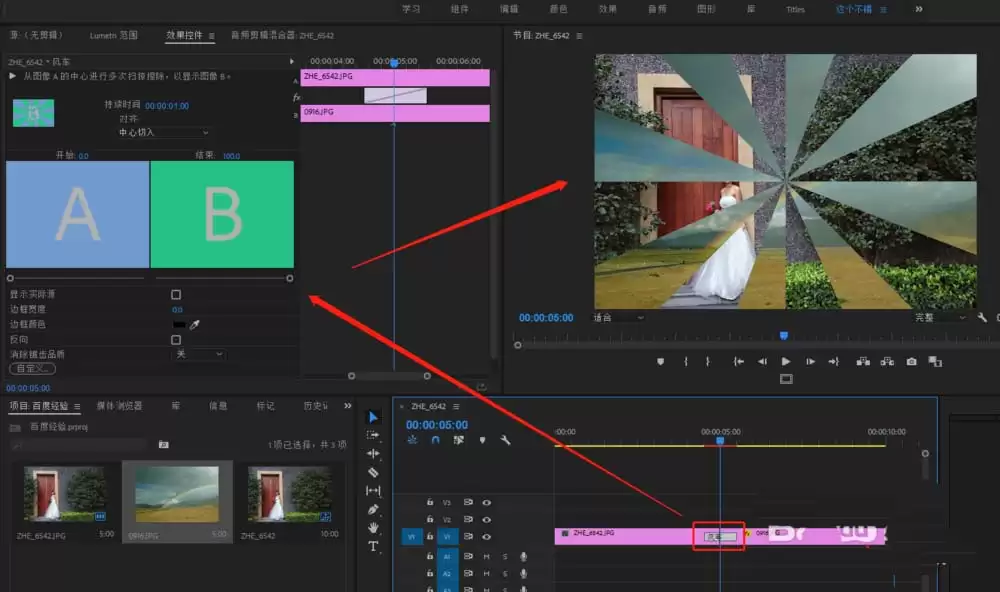Screen dimensions: 1000x592
Task: Click the Export Frame camera icon
Action: point(911,361)
